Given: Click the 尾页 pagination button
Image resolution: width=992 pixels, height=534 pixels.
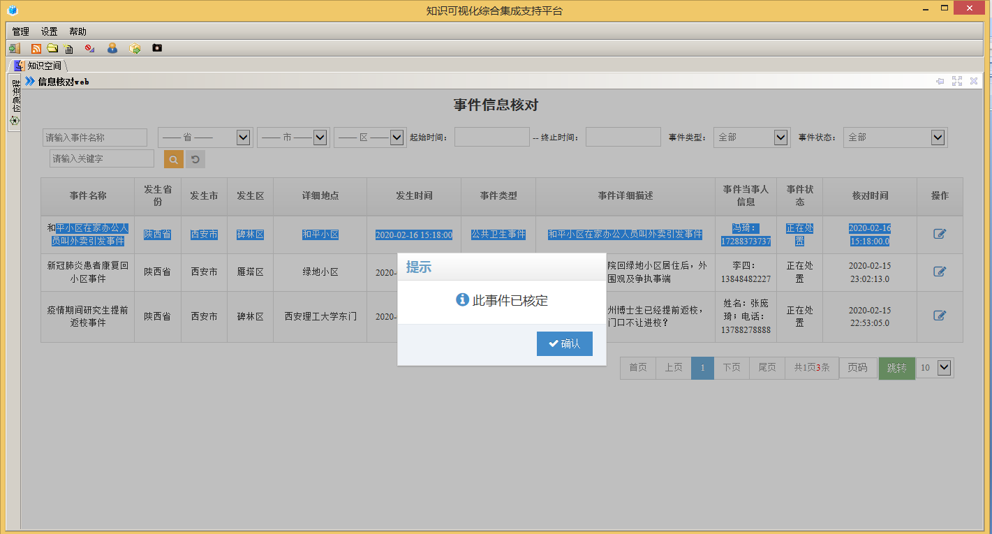Looking at the screenshot, I should click(x=767, y=368).
